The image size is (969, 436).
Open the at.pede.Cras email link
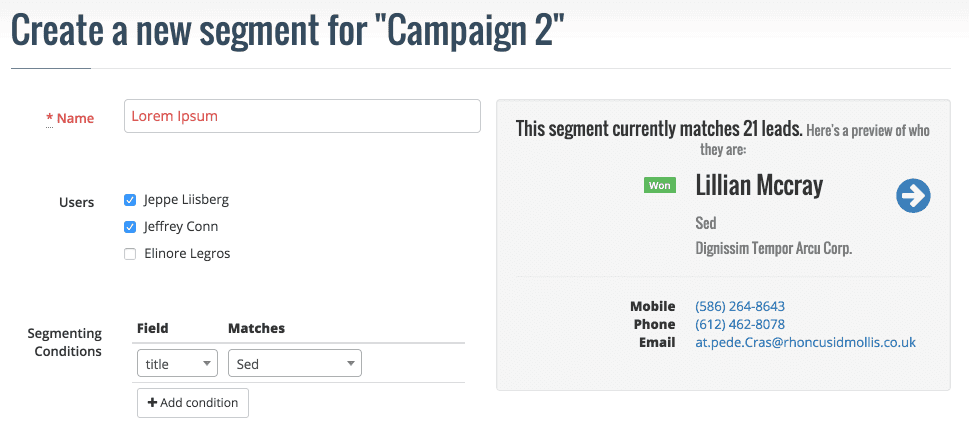(x=805, y=342)
